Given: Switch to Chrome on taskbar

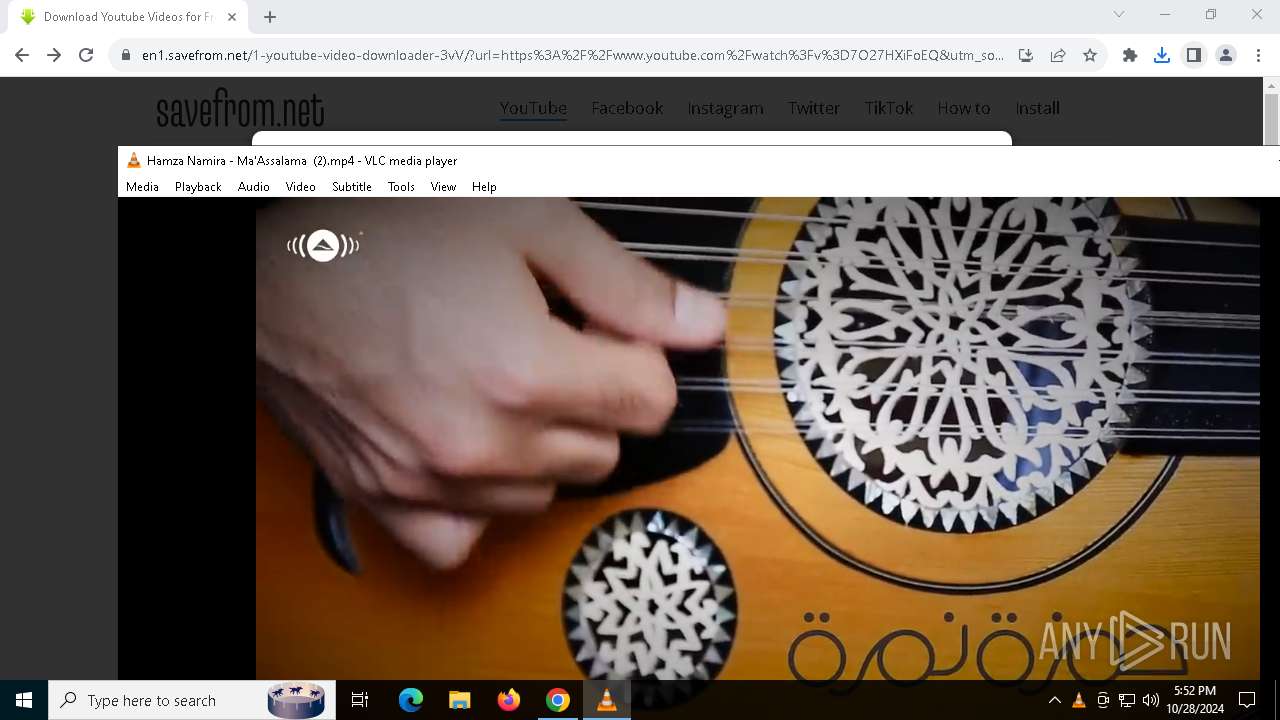Looking at the screenshot, I should point(558,700).
